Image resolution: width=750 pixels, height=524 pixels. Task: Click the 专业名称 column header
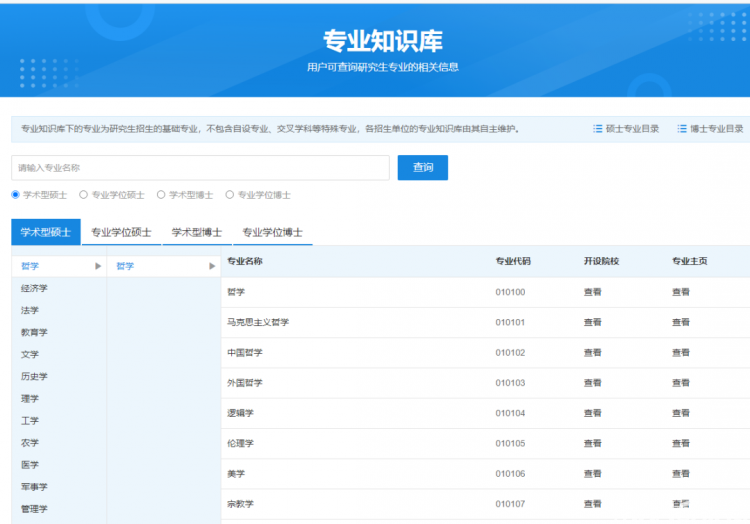245,261
